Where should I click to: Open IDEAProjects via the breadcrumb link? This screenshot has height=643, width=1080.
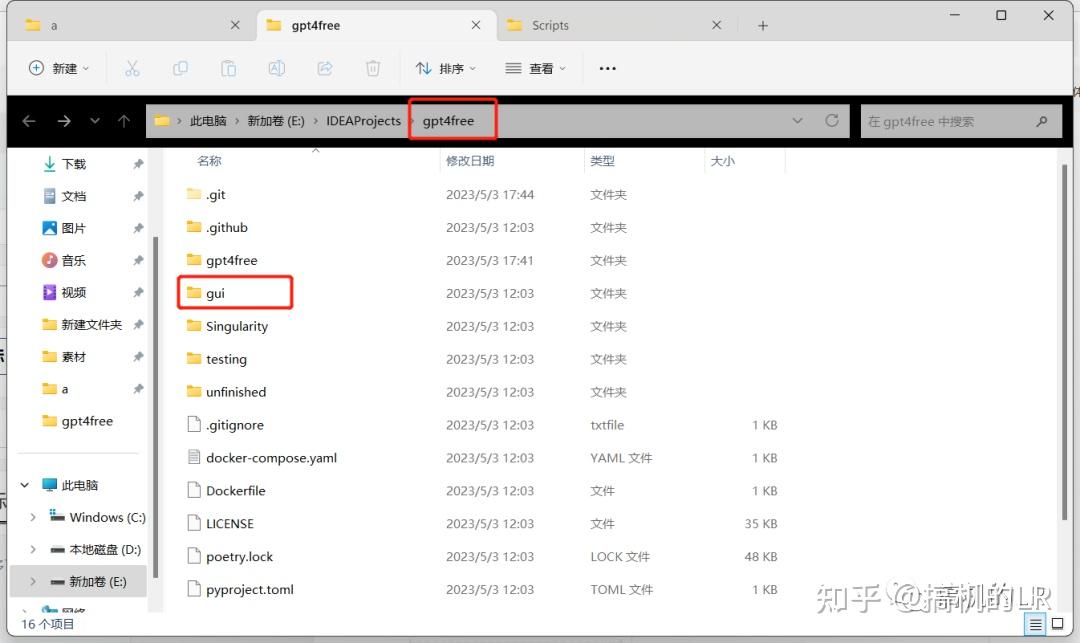click(363, 120)
